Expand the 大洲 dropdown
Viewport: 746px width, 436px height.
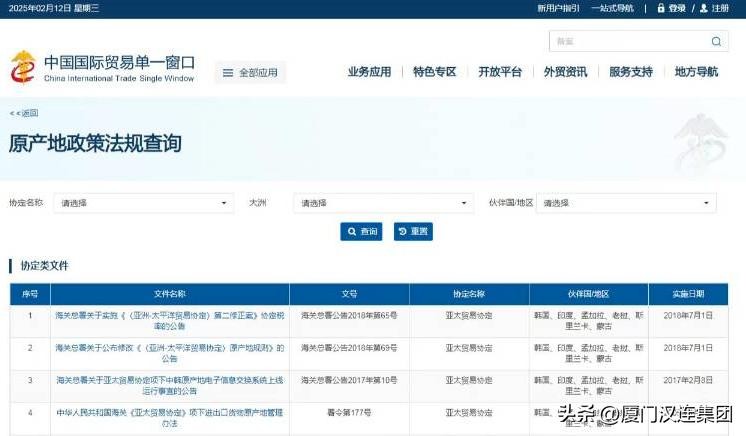coord(383,203)
